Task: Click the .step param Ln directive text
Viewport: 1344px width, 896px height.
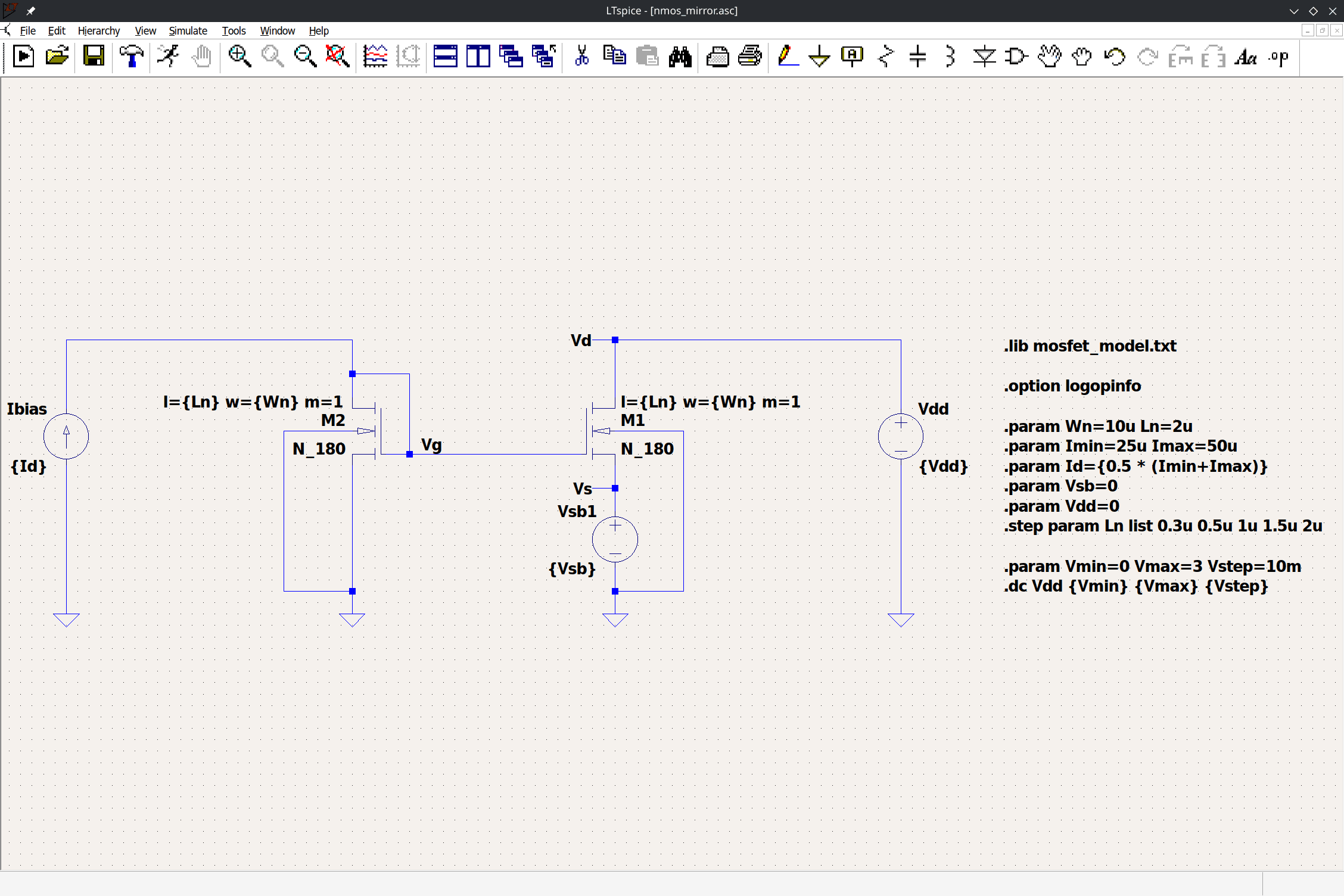Action: [x=1162, y=526]
